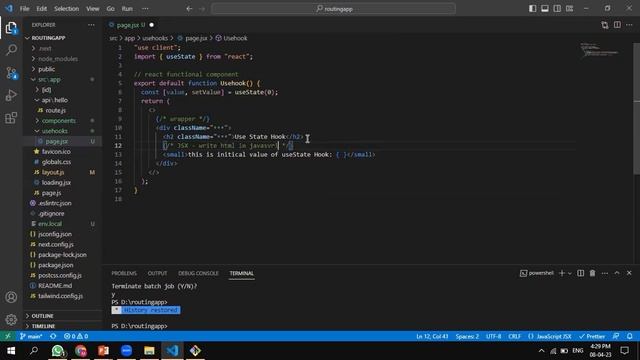The height and width of the screenshot is (360, 640).
Task: Open errors and warnings count in status bar
Action: 76,336
